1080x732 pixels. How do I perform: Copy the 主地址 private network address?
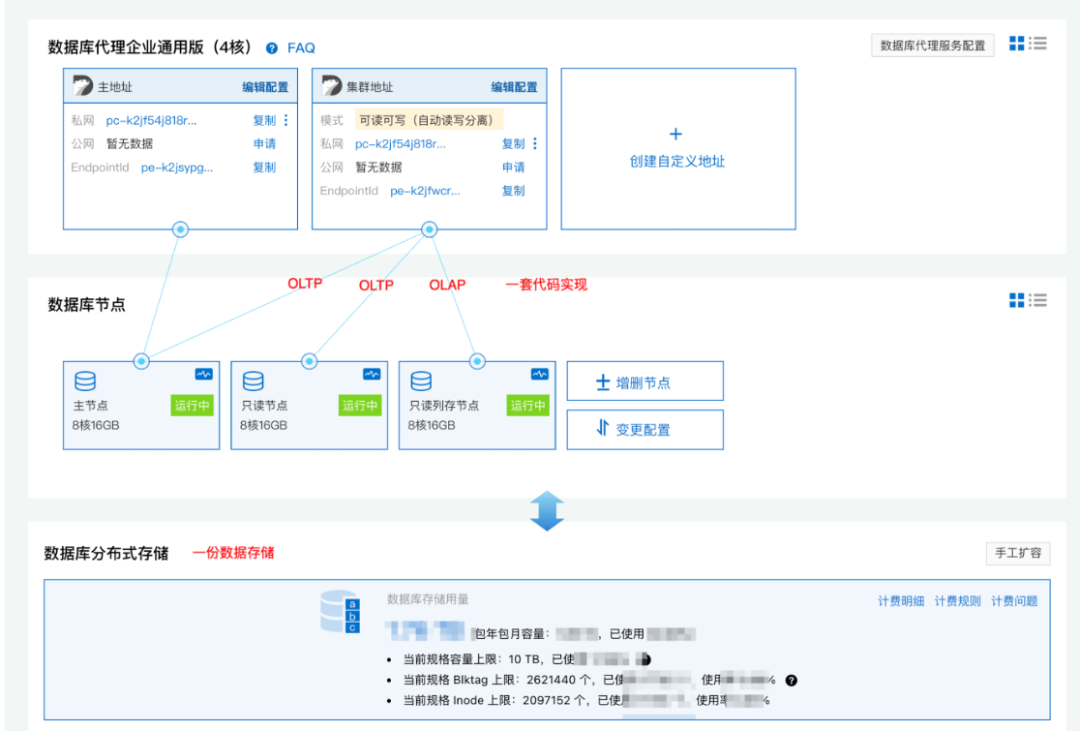point(264,121)
